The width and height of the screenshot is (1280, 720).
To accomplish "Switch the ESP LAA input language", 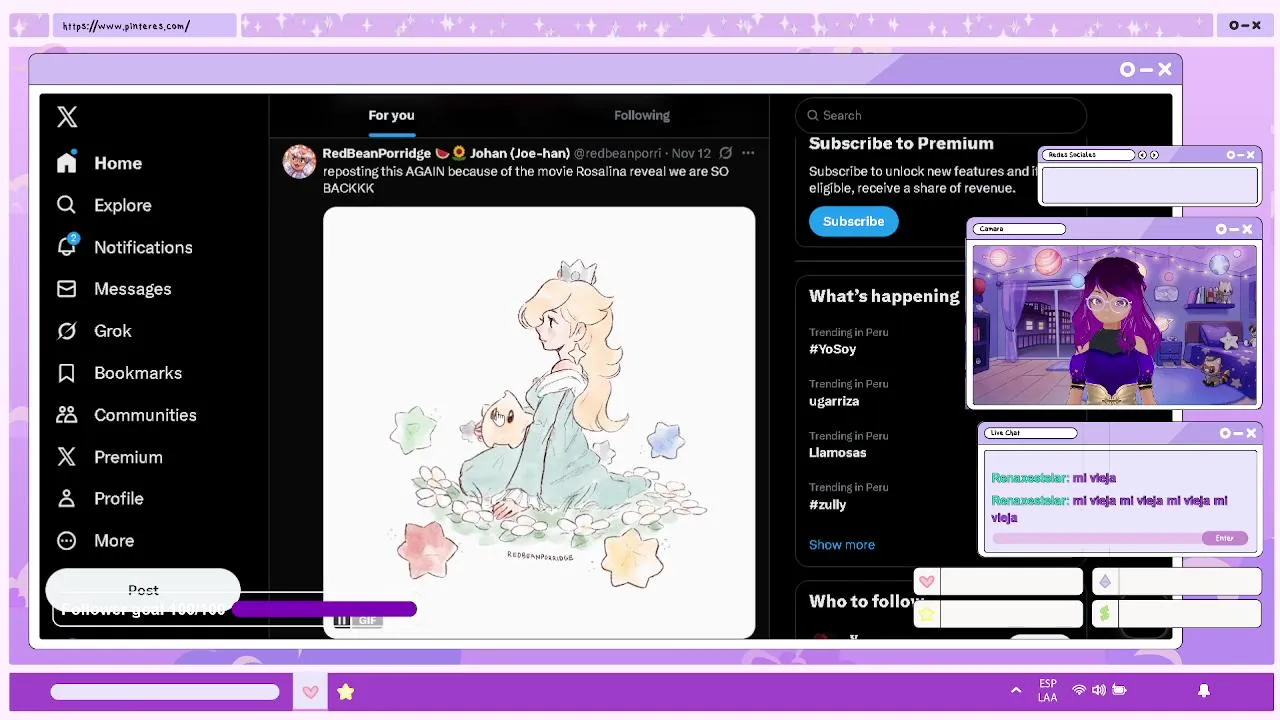I will 1047,691.
